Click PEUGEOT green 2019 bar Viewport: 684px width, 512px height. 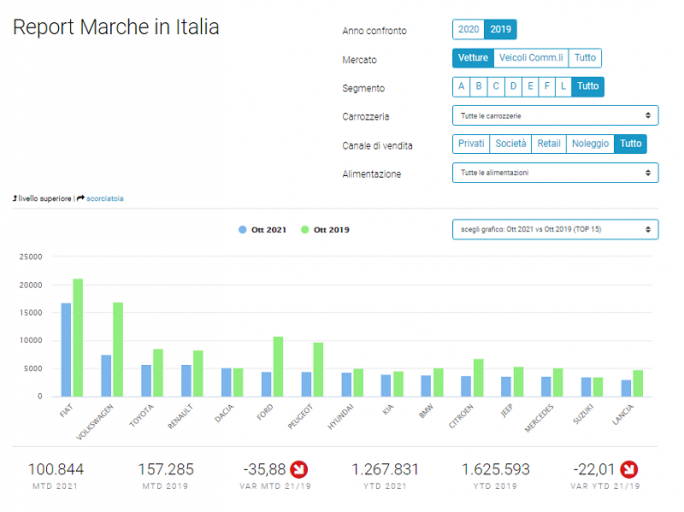[318, 369]
